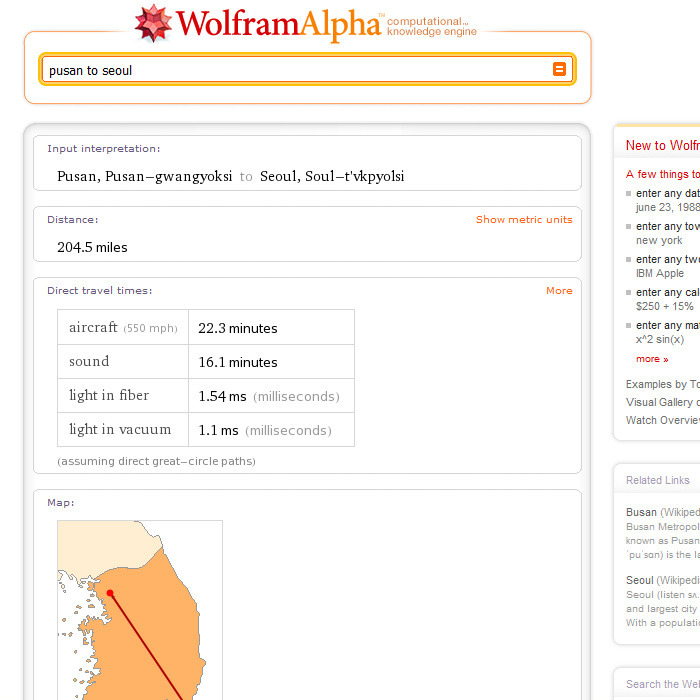
Task: Click the '22.3 minutes' aircraft cell
Action: click(x=271, y=327)
